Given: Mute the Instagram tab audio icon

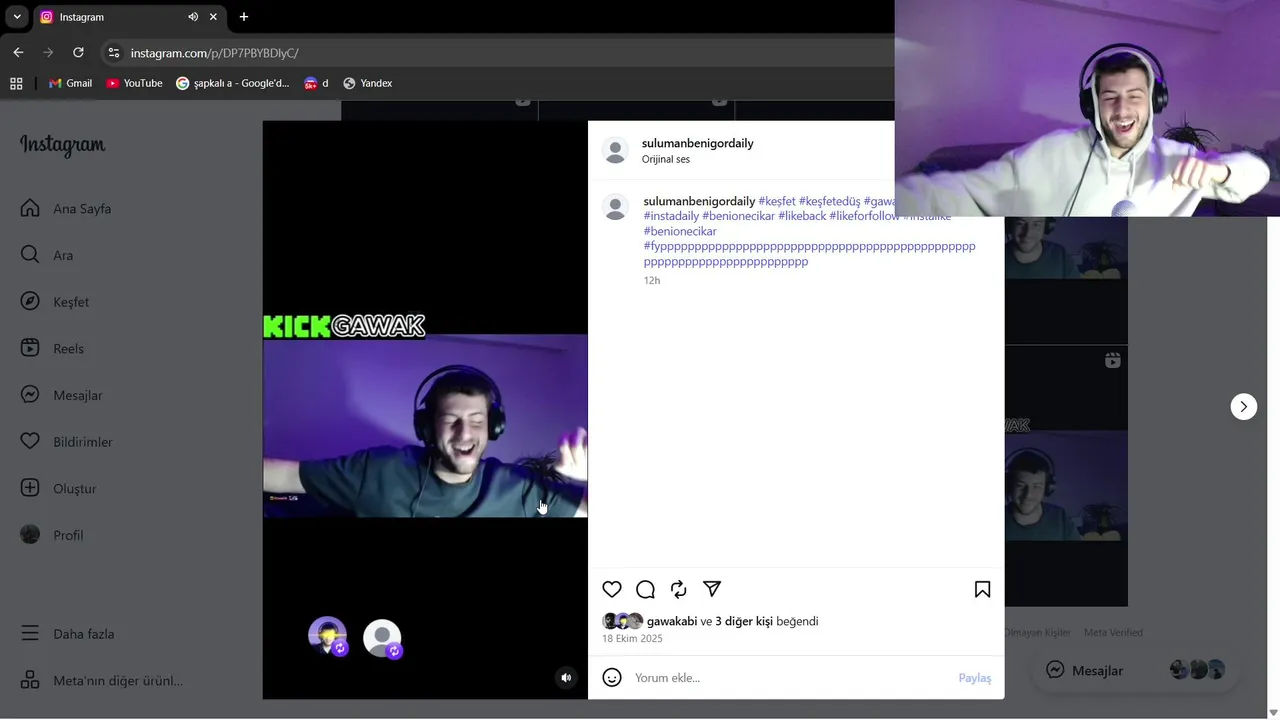Looking at the screenshot, I should click(x=193, y=17).
